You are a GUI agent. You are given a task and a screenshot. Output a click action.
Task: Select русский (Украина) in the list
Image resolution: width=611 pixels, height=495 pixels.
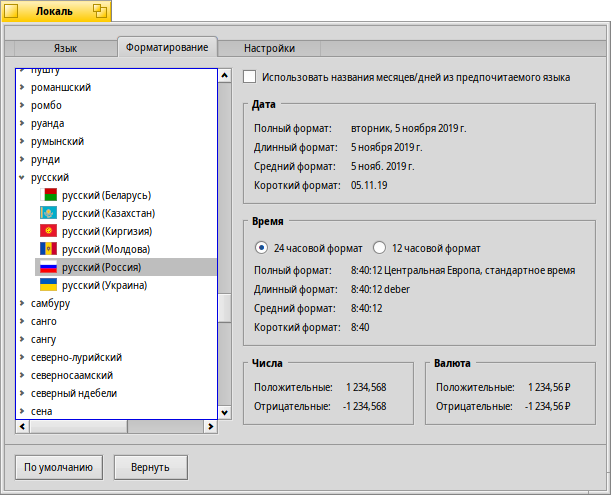coord(104,285)
